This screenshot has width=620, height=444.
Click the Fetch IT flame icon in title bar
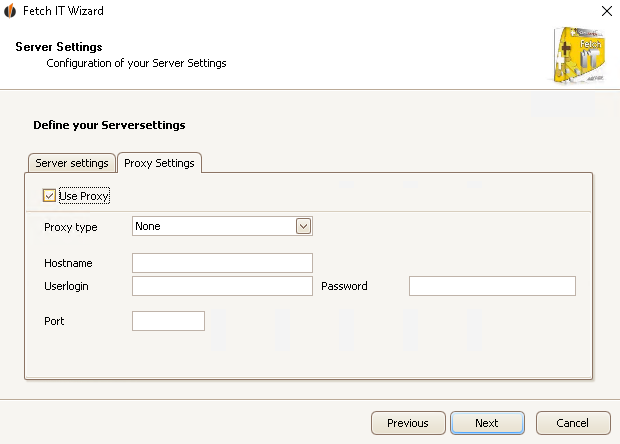pyautogui.click(x=10, y=11)
